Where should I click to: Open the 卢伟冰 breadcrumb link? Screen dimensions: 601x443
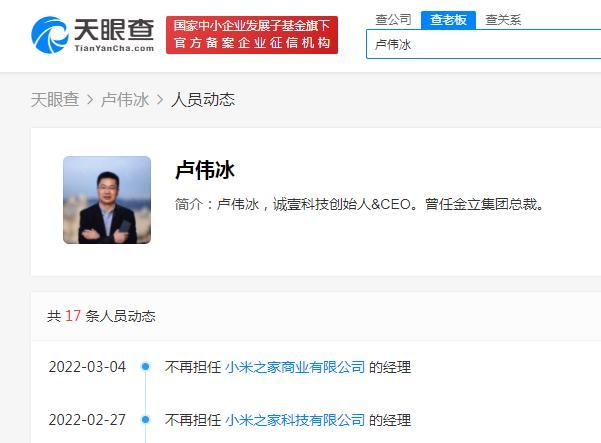pos(125,100)
